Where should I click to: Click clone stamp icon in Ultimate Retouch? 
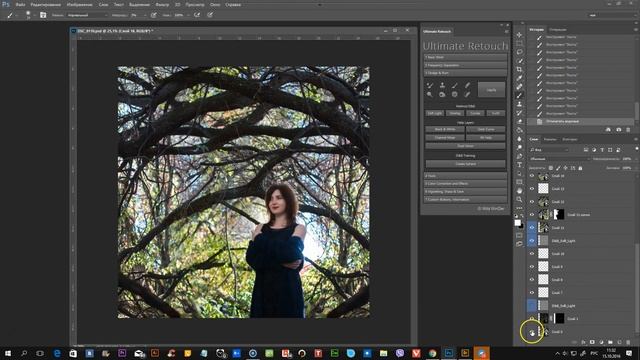point(442,85)
